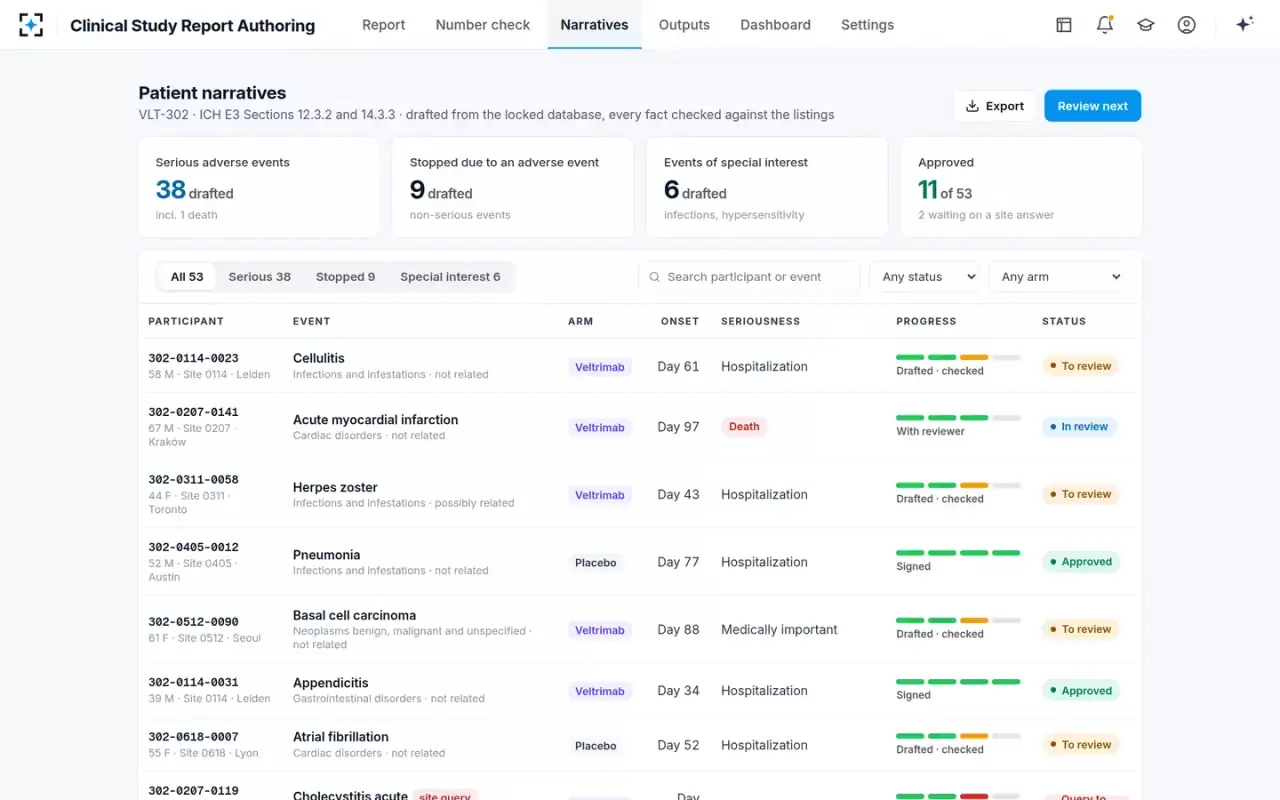
Task: Switch to the Number check tab
Action: [483, 25]
